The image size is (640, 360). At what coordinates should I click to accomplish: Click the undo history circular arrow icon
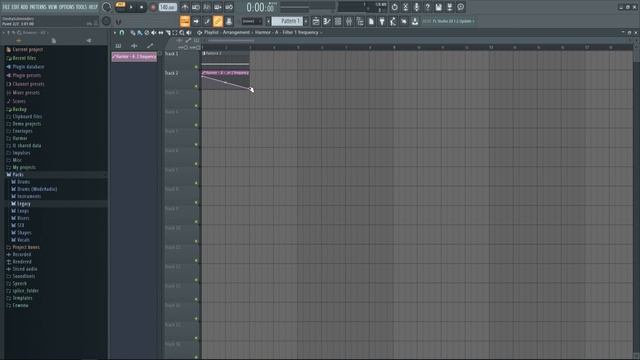394,7
